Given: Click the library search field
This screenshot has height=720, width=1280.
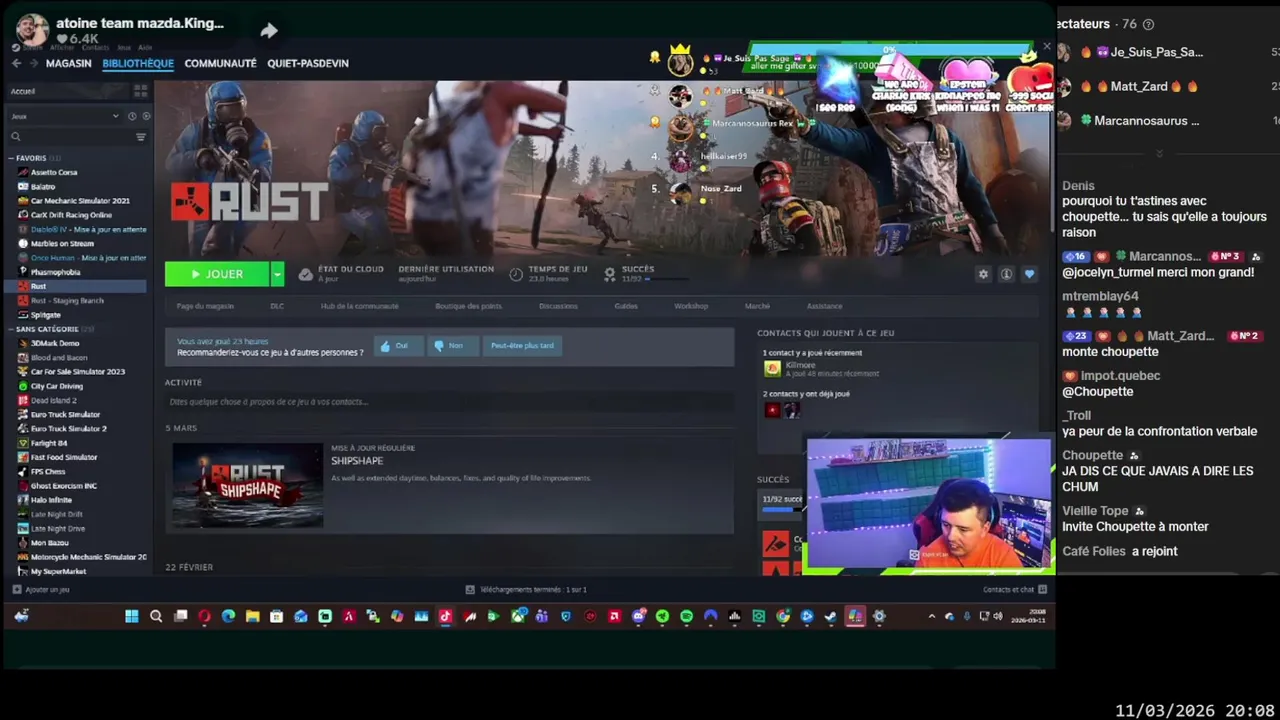Looking at the screenshot, I should [x=70, y=137].
